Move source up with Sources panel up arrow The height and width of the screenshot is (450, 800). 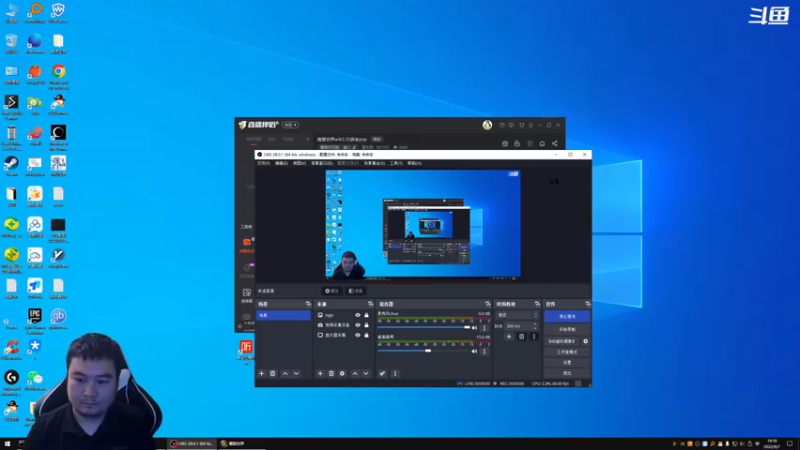pyautogui.click(x=355, y=373)
